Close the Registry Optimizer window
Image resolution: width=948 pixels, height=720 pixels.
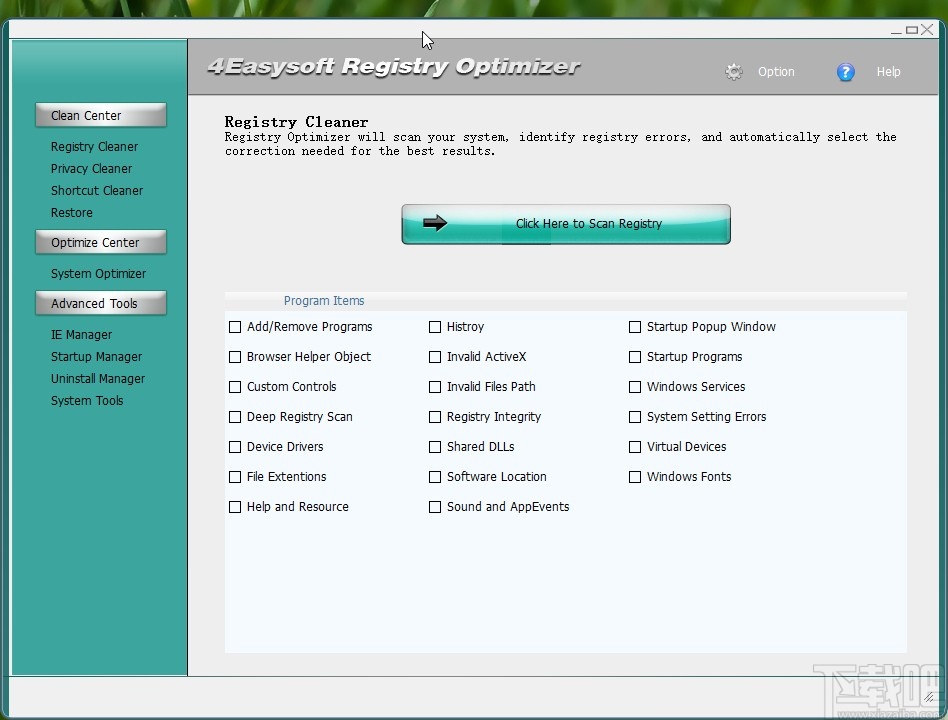(927, 30)
